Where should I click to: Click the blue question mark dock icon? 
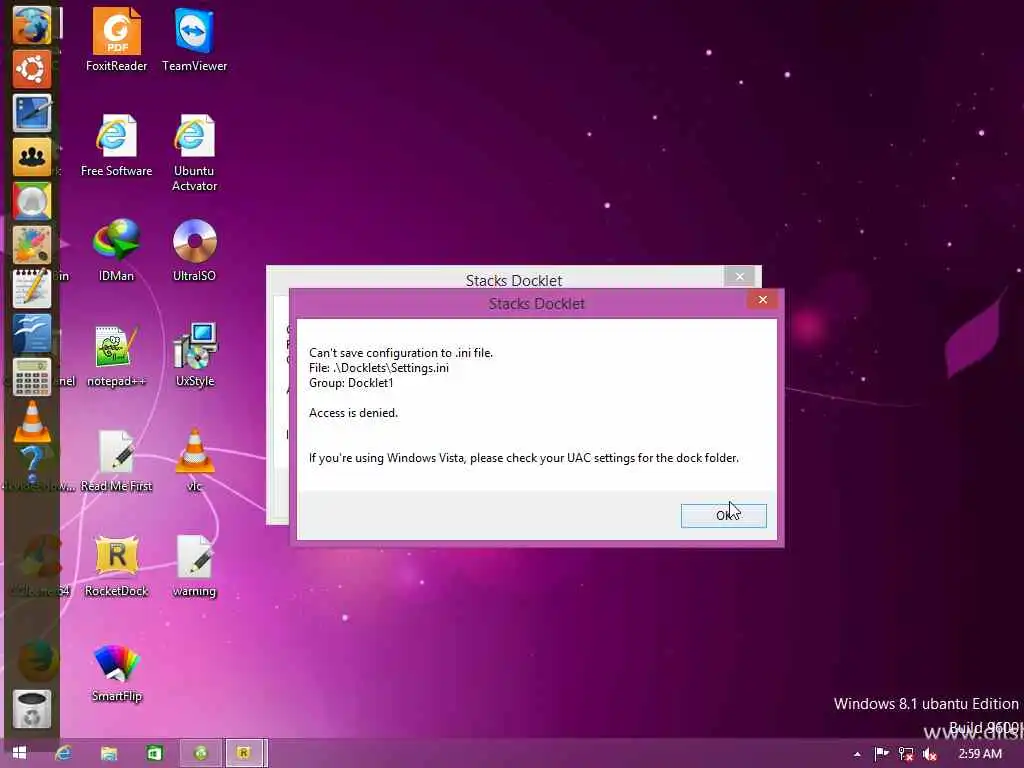click(31, 465)
